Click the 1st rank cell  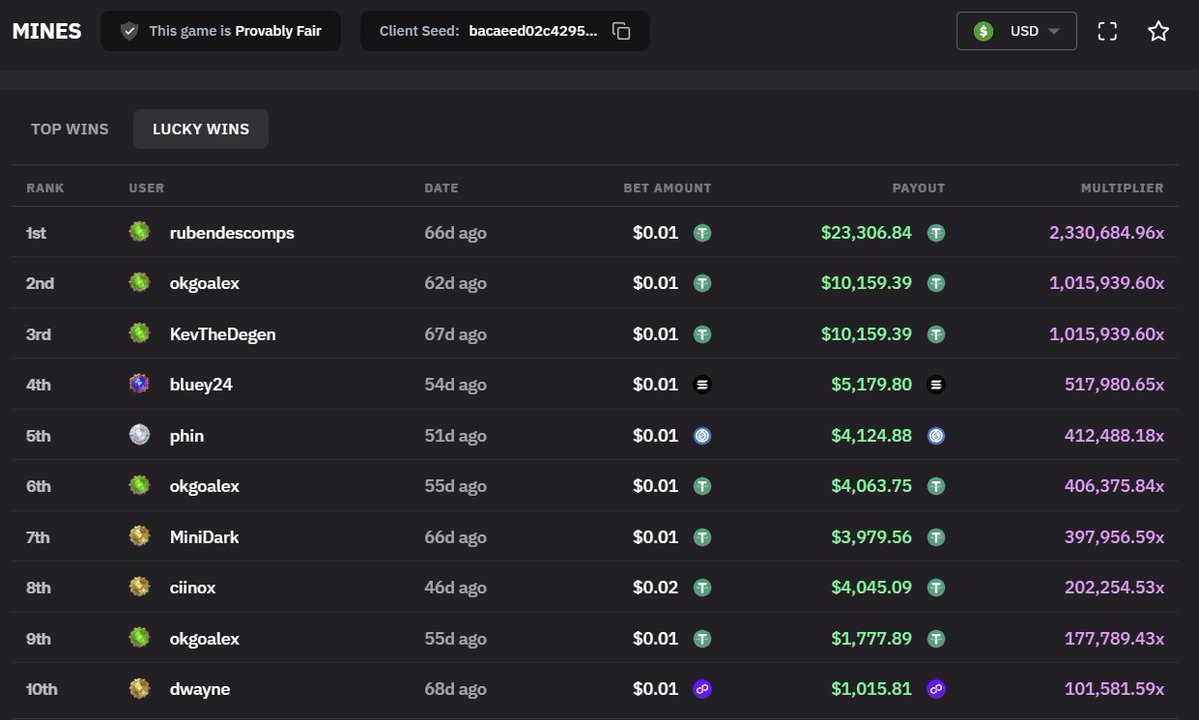(36, 232)
